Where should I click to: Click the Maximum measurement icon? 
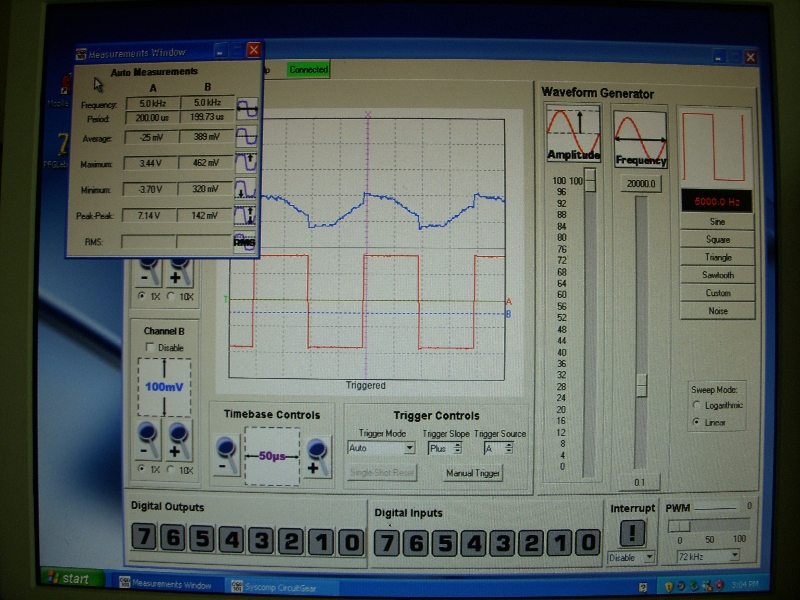[246, 163]
